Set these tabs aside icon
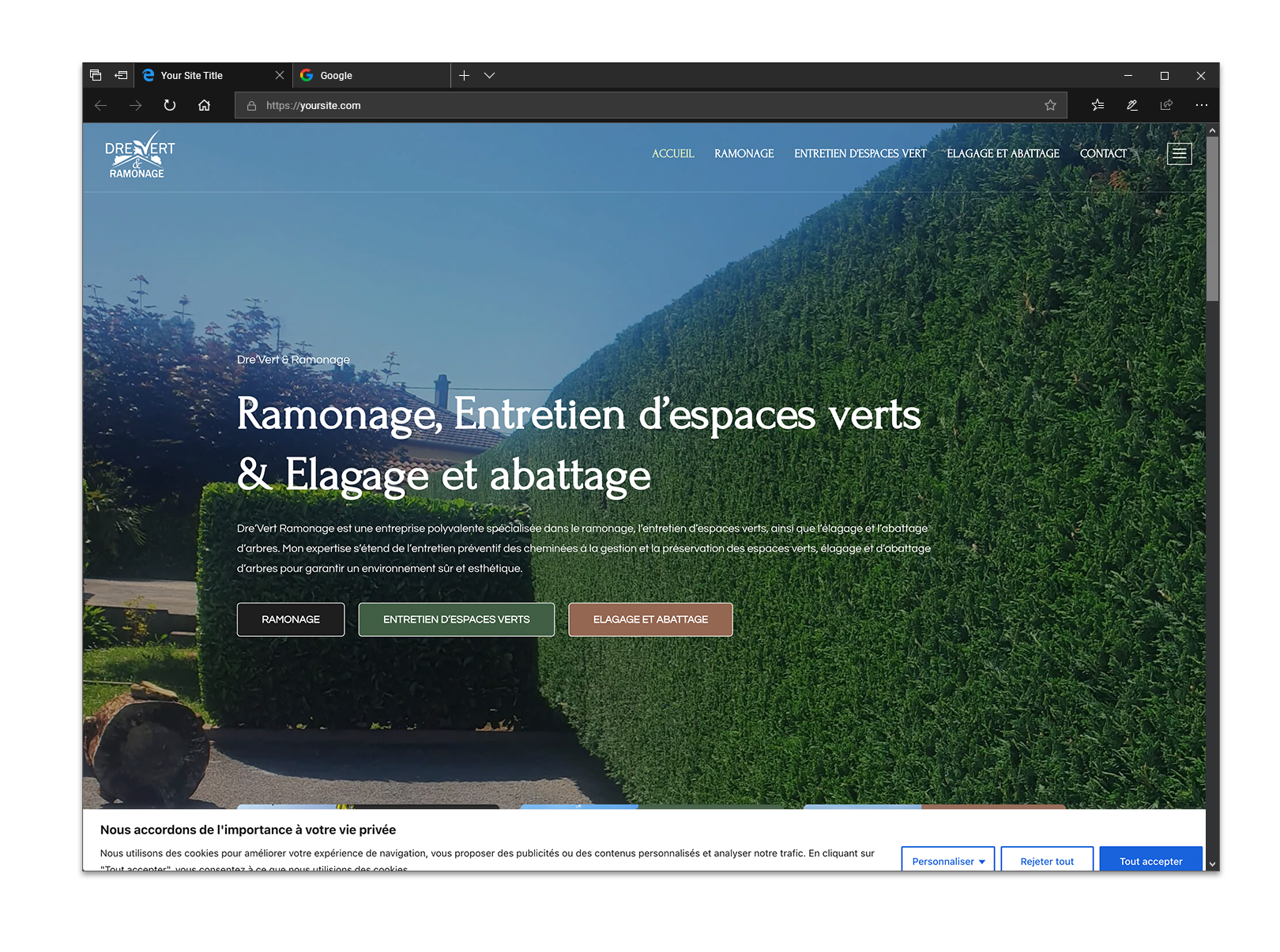 121,75
